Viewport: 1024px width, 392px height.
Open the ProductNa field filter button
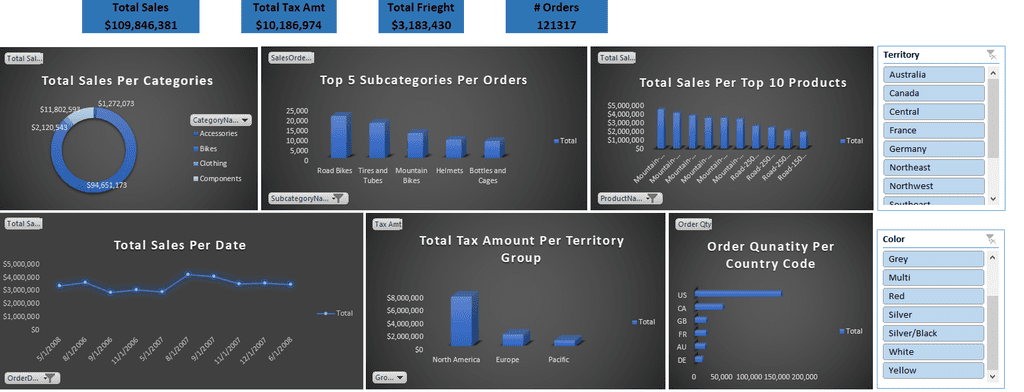(x=630, y=198)
